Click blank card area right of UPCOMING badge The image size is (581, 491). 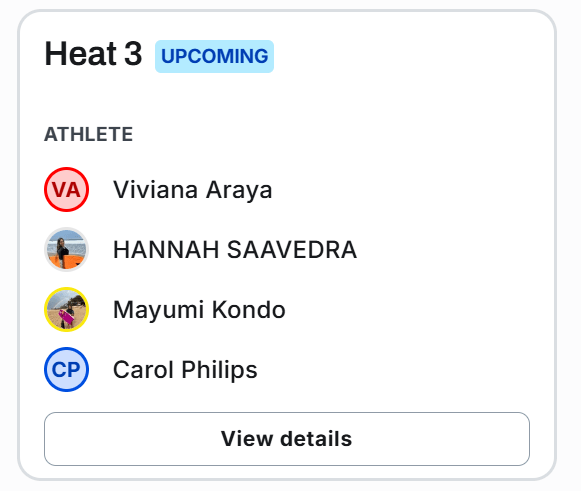coord(408,56)
